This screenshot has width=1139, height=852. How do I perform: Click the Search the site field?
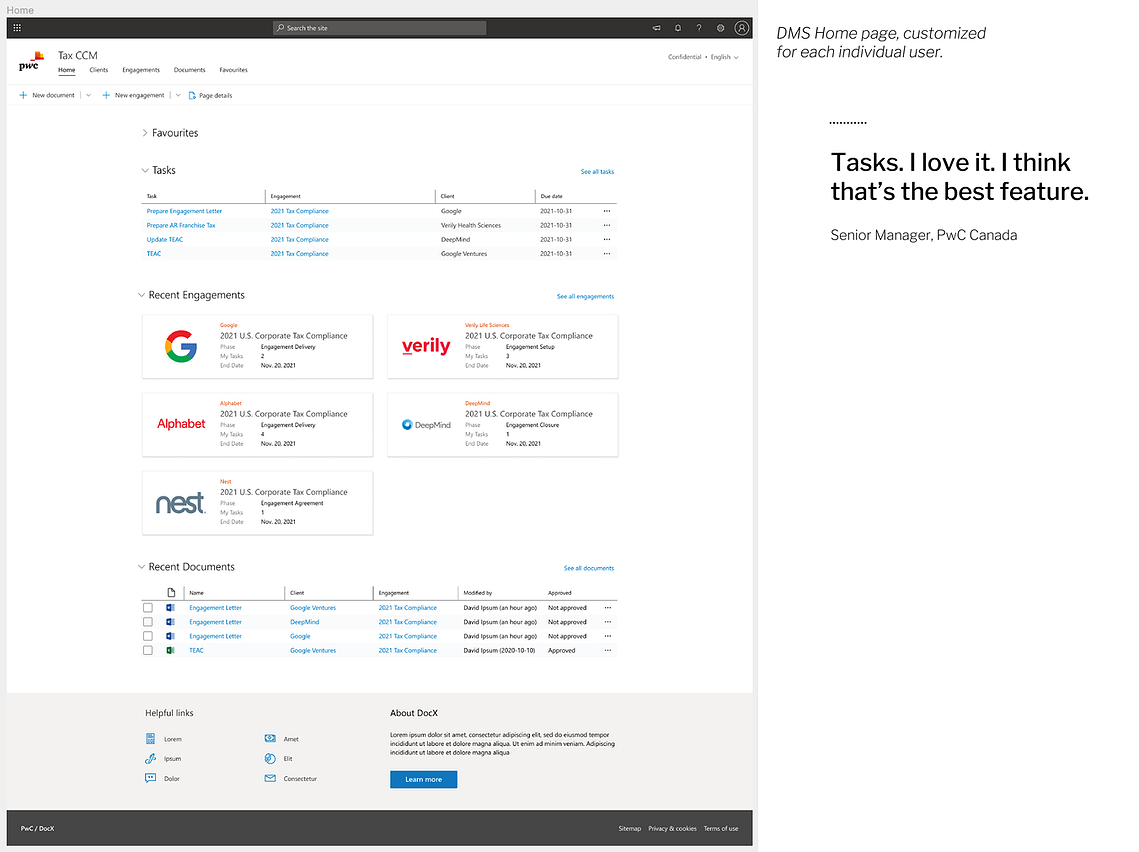pos(379,28)
